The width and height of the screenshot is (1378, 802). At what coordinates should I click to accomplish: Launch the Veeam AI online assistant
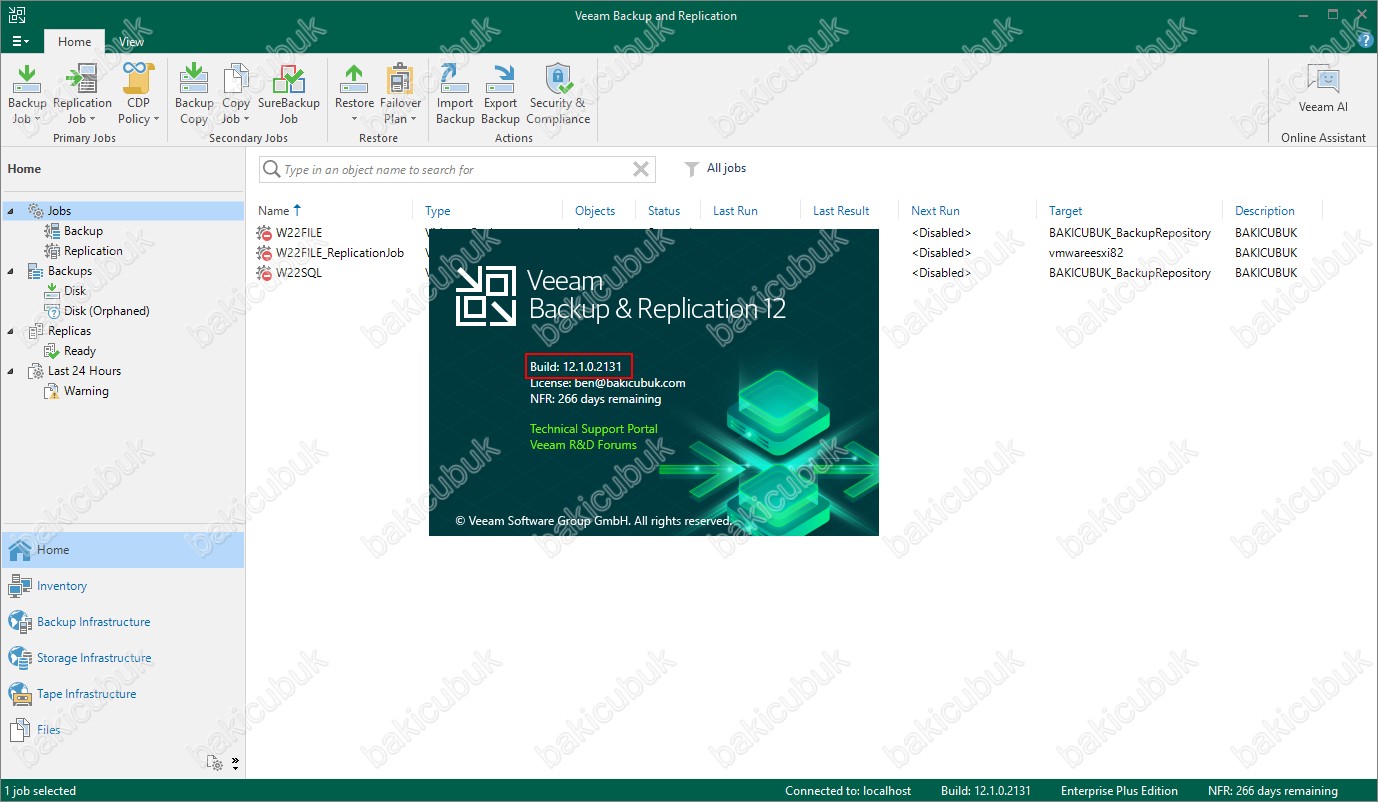point(1323,88)
